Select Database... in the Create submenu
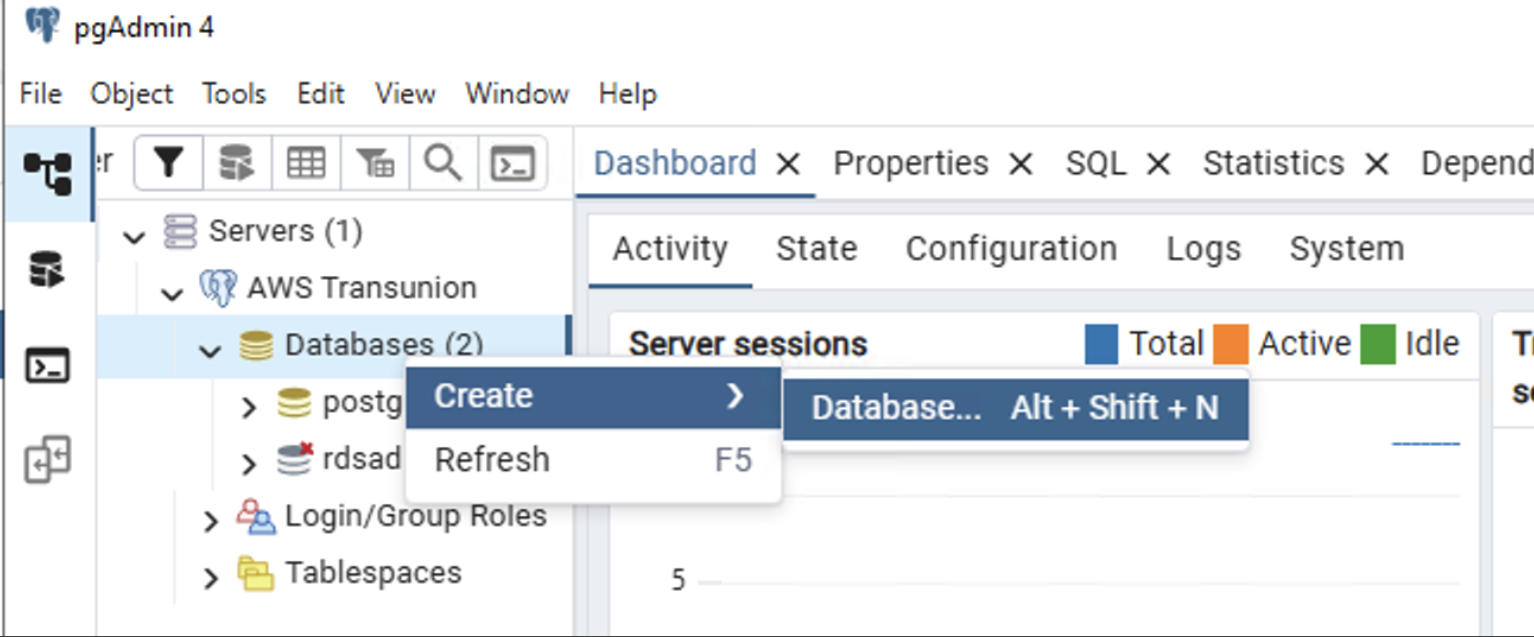The height and width of the screenshot is (637, 1534). [1016, 408]
